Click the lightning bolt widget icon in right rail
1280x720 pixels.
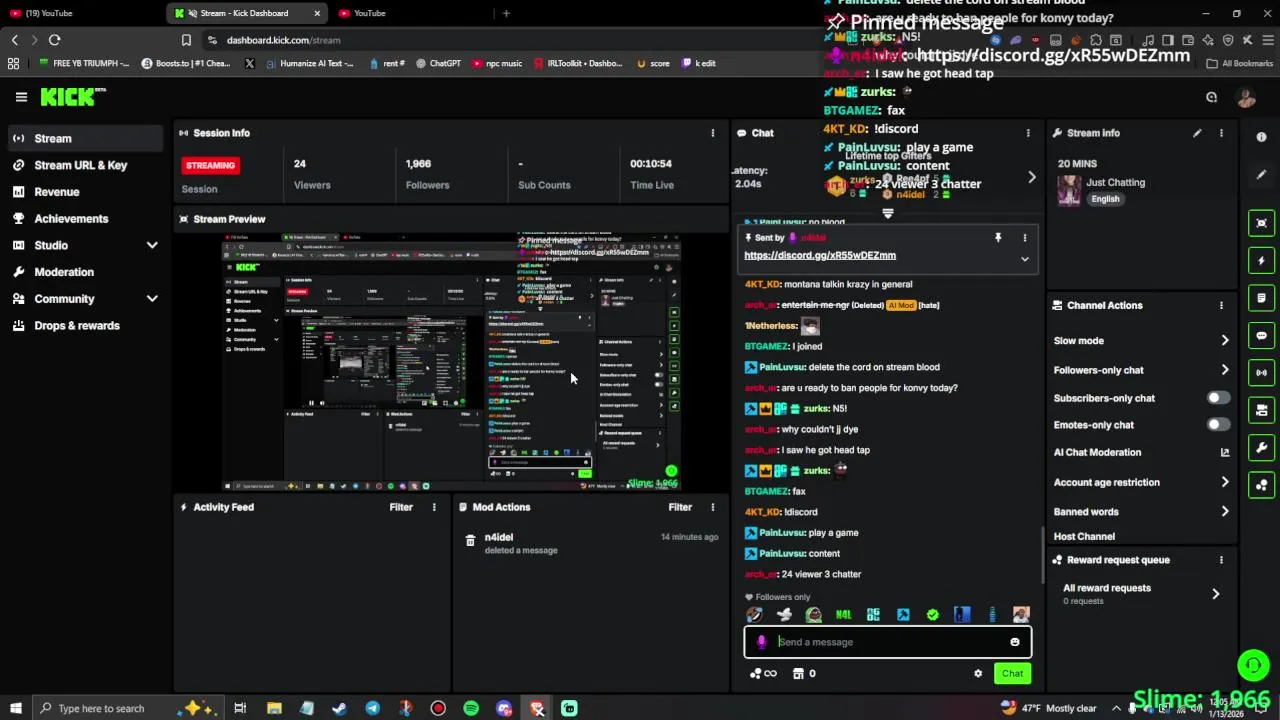coord(1262,260)
